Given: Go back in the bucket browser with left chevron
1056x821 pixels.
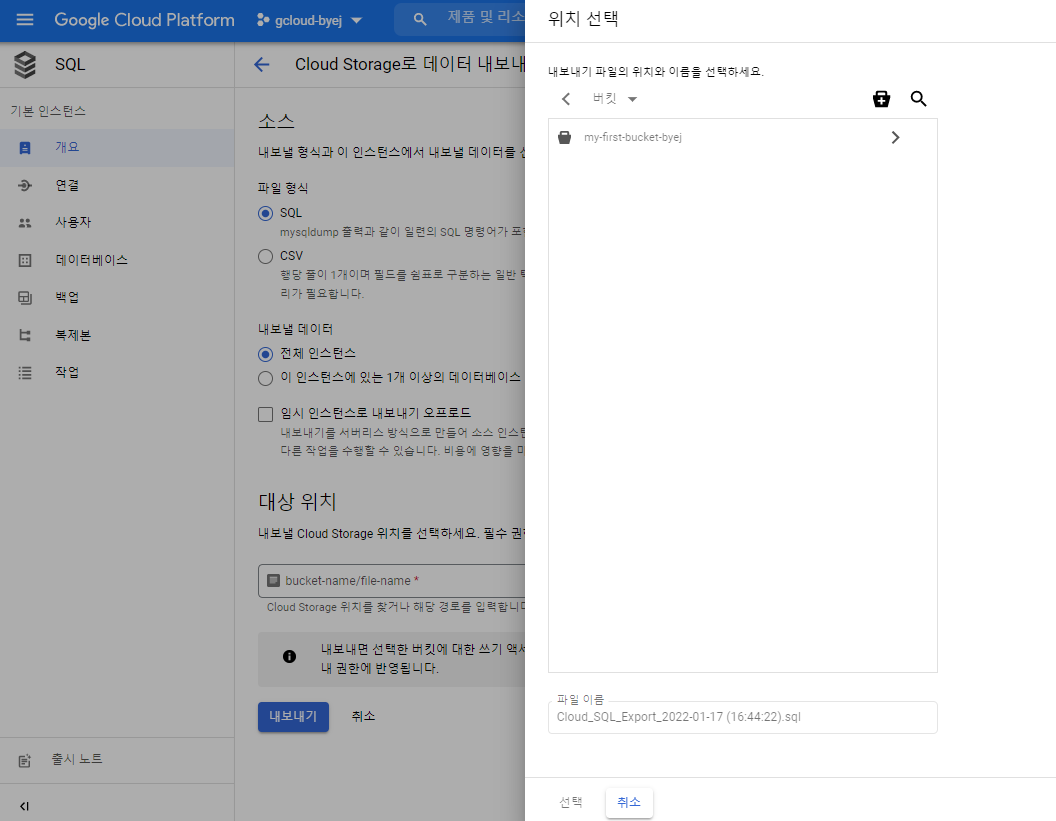Looking at the screenshot, I should pyautogui.click(x=566, y=99).
